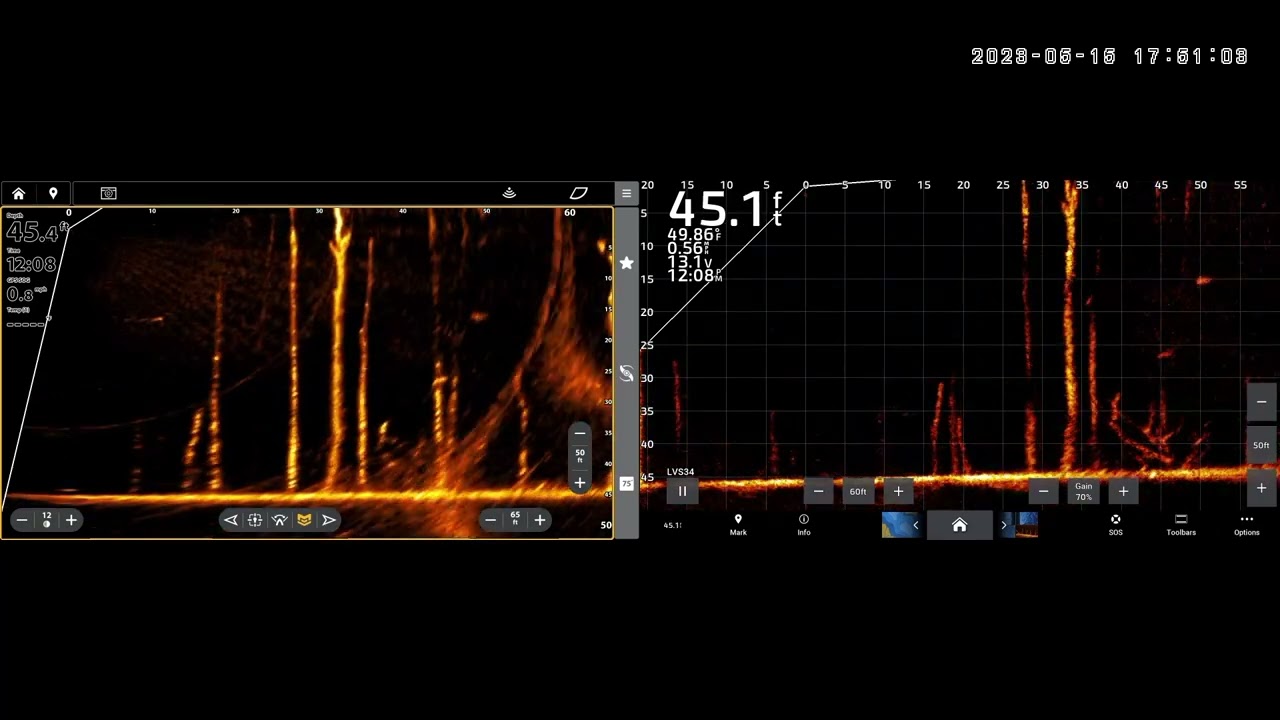
Task: Select the forward beam view icon
Action: pos(279,520)
